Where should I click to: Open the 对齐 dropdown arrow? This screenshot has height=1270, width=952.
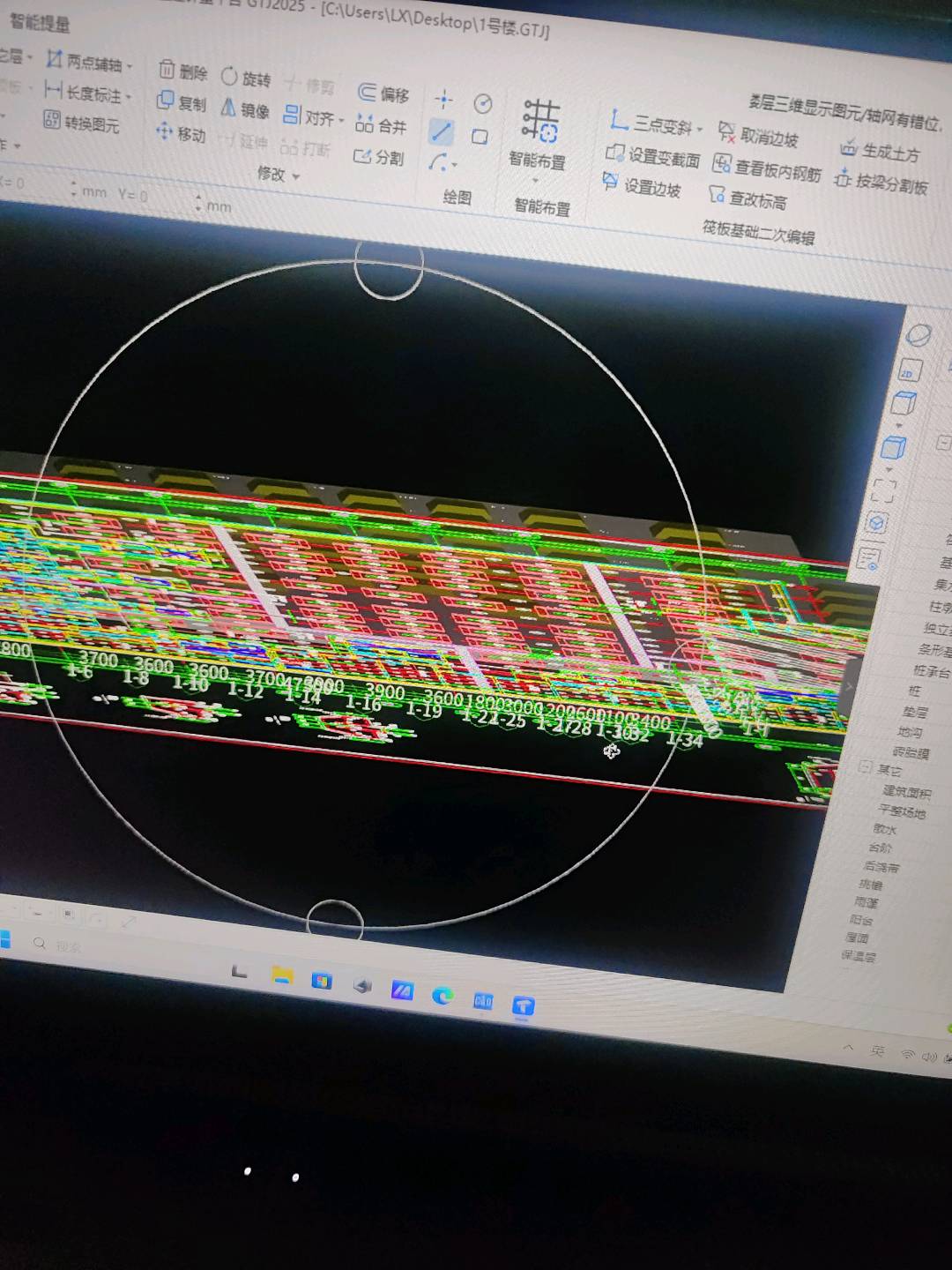342,121
